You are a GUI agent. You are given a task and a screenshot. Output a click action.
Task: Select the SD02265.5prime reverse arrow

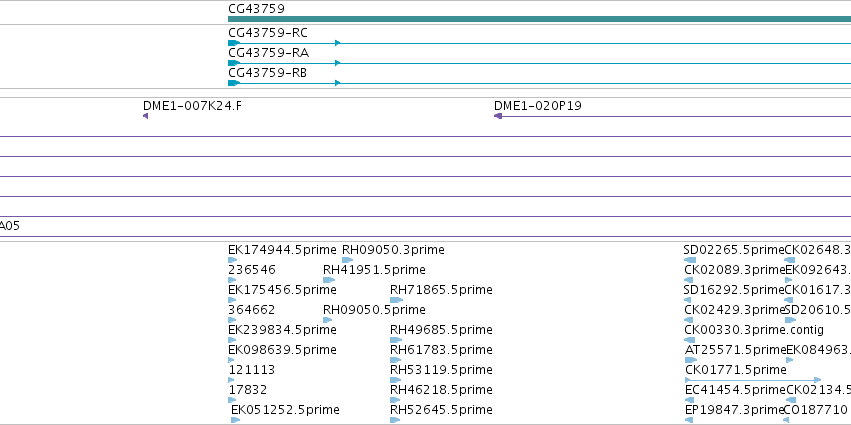point(690,260)
